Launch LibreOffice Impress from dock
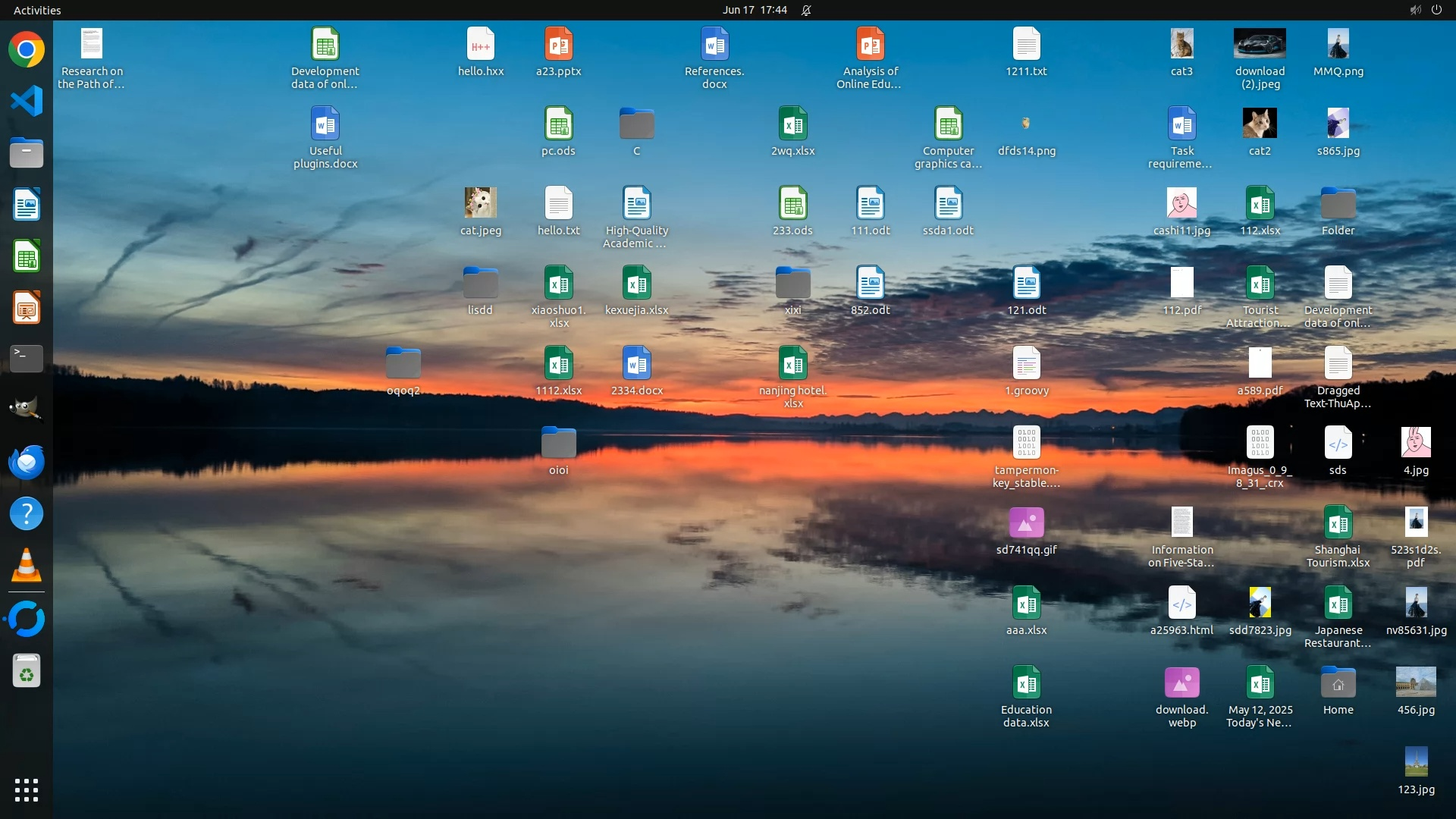This screenshot has width=1456, height=819. point(27,308)
